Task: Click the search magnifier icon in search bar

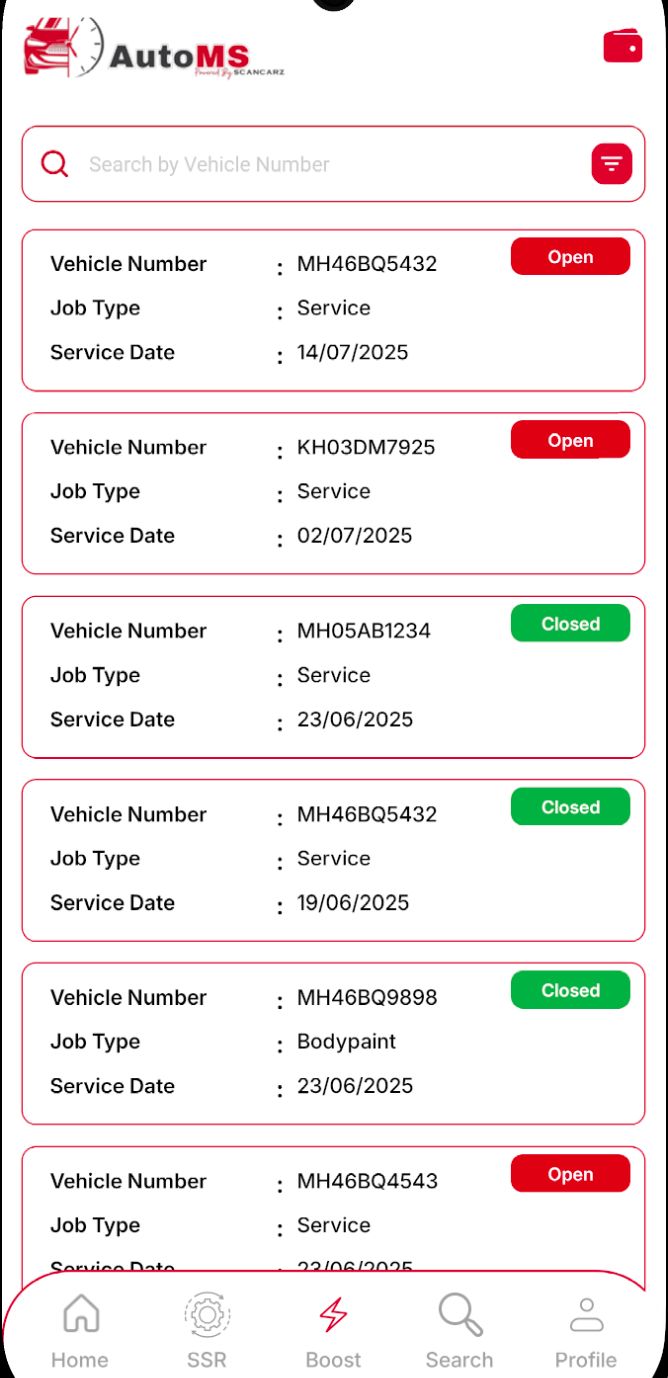Action: click(54, 164)
